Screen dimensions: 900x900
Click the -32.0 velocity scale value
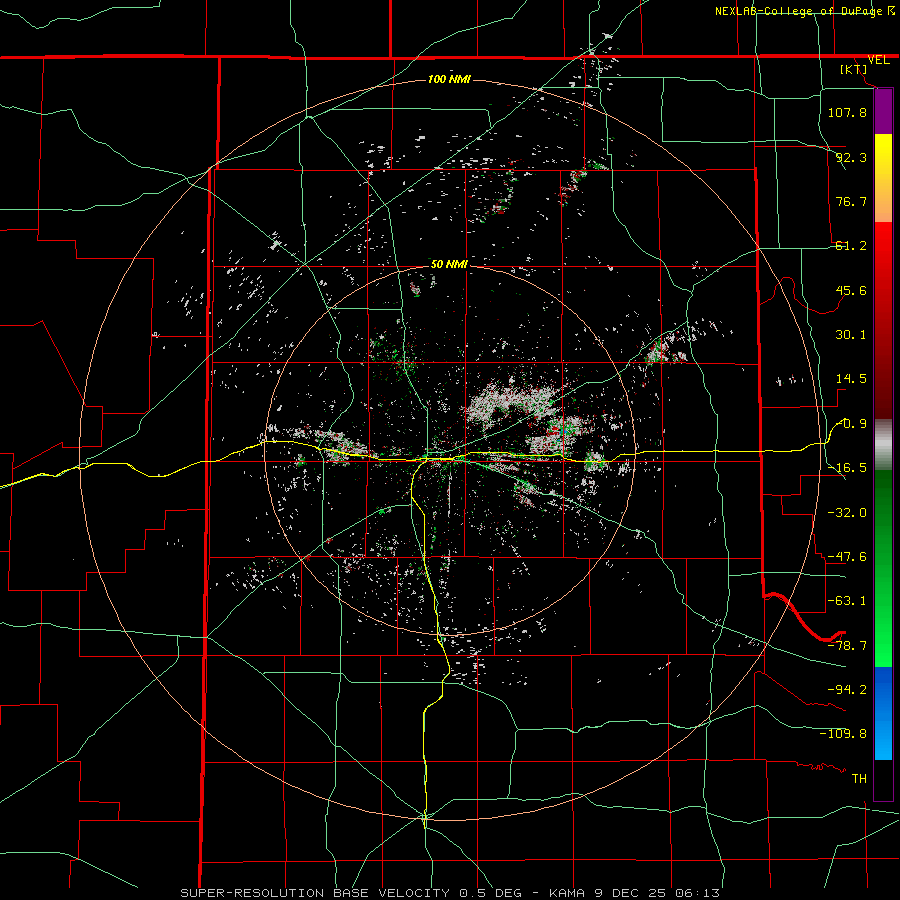(x=847, y=513)
